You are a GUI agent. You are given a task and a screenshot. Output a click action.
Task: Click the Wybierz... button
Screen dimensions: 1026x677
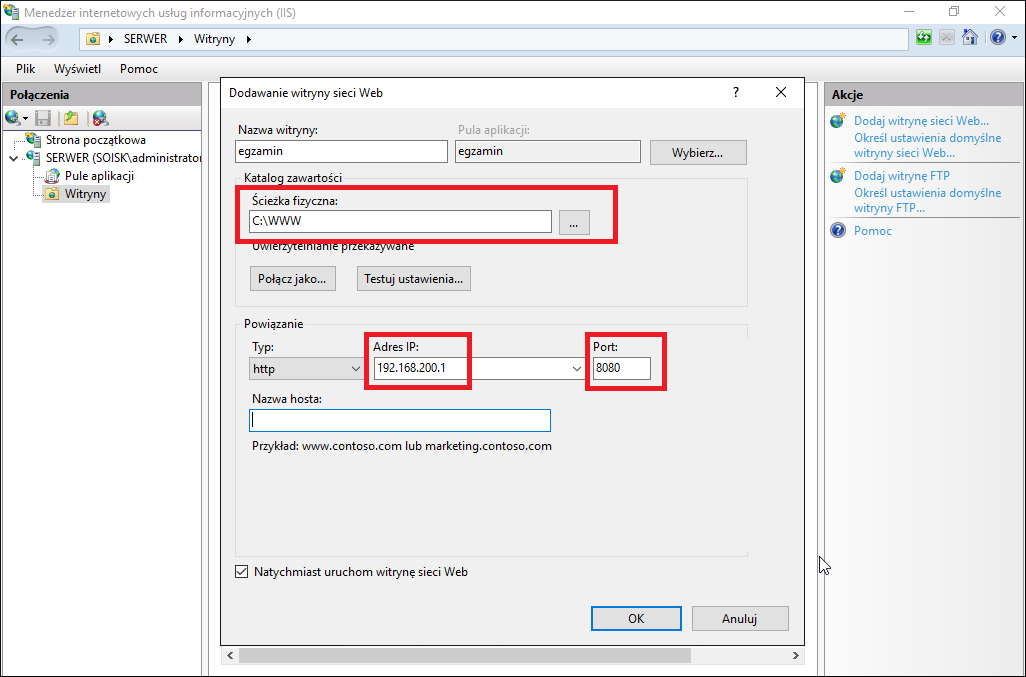click(x=698, y=152)
